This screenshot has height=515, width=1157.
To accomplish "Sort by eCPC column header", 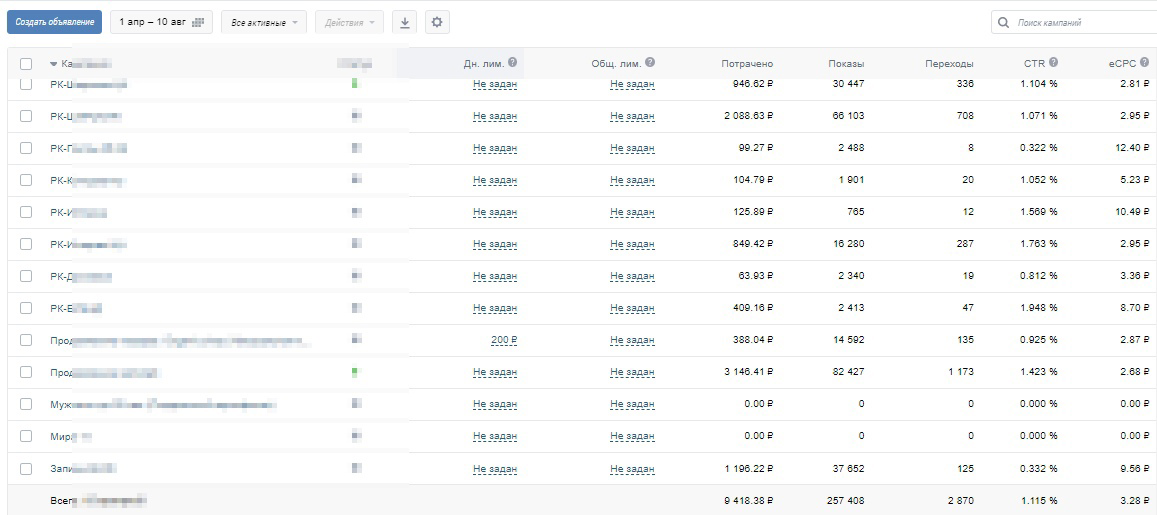I will (1122, 63).
